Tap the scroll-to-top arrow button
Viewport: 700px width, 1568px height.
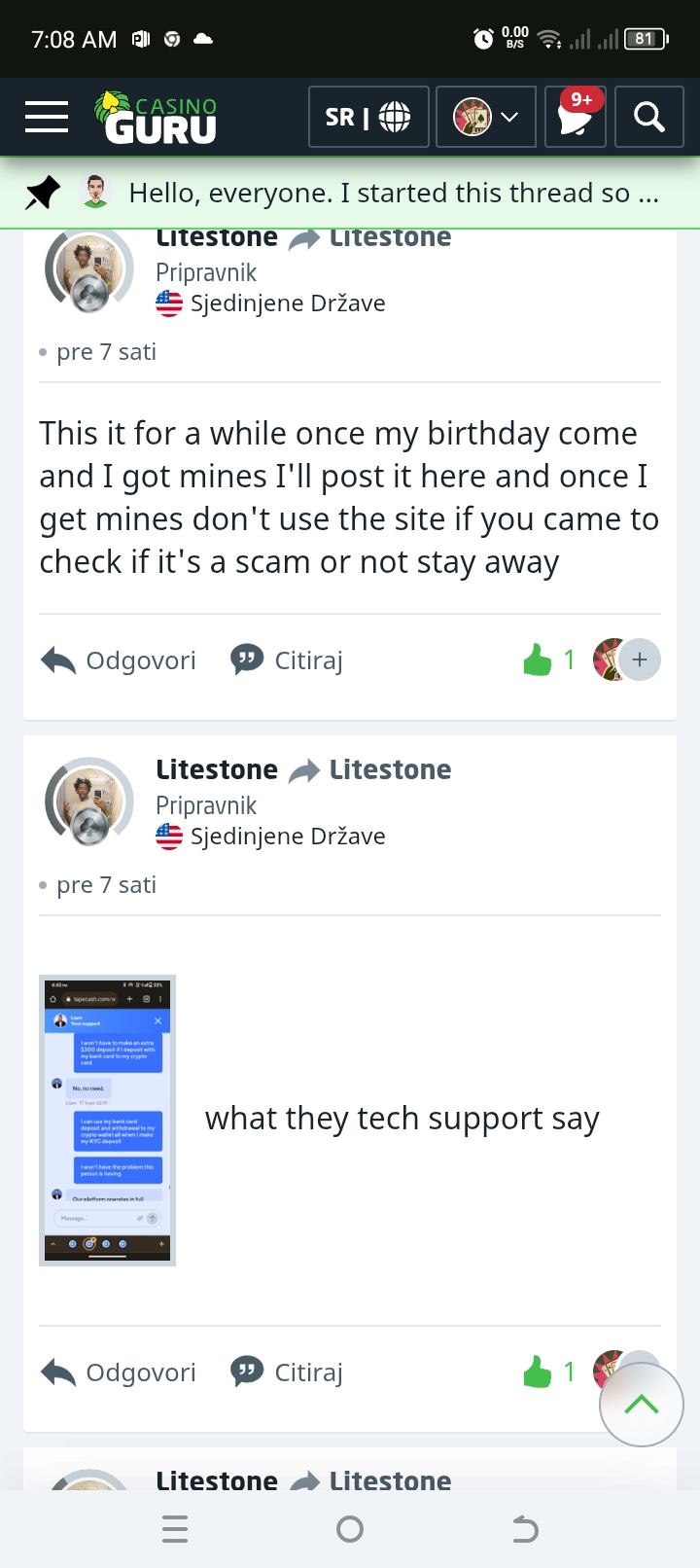coord(642,1405)
